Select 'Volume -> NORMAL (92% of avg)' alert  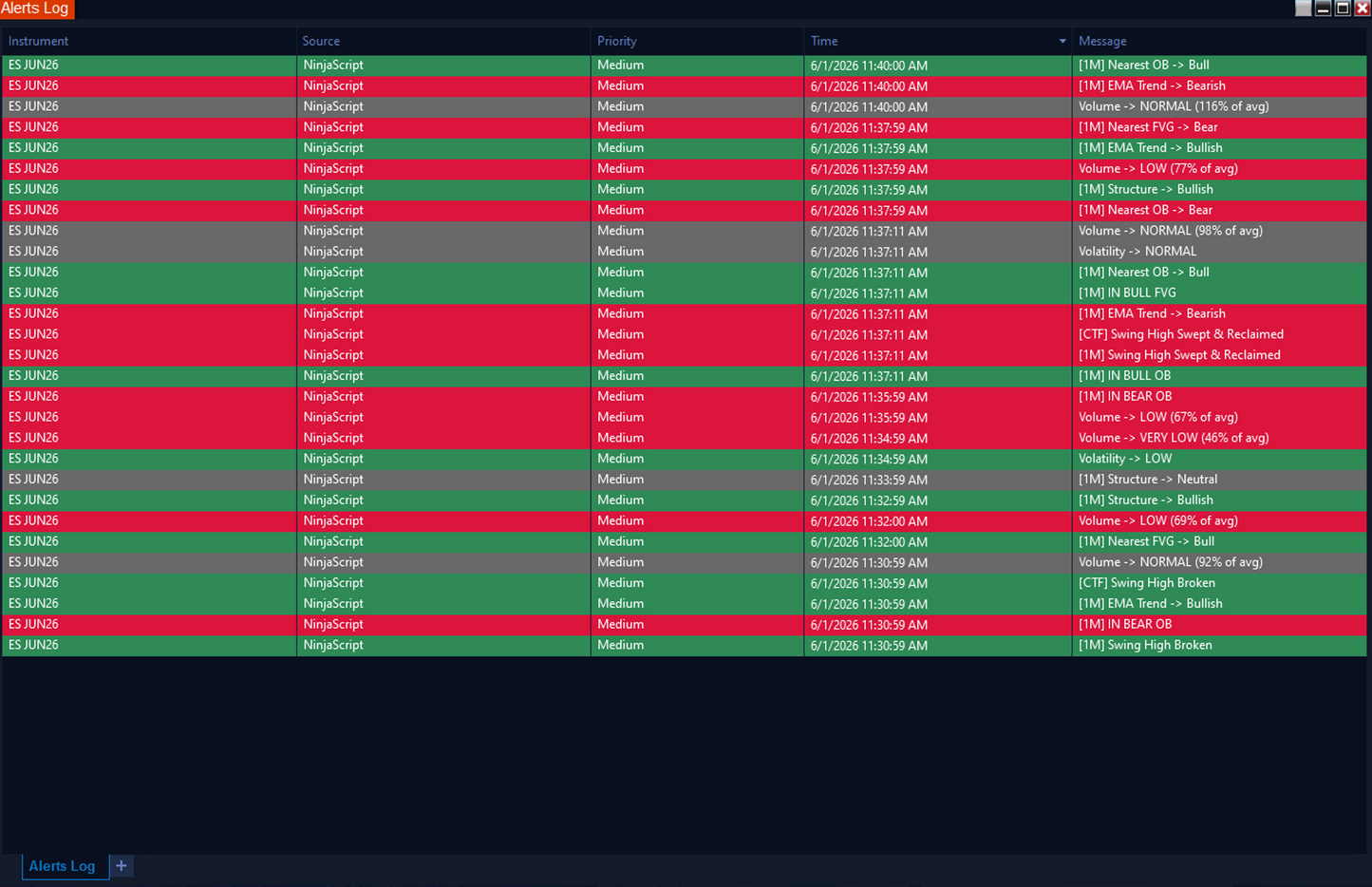685,562
